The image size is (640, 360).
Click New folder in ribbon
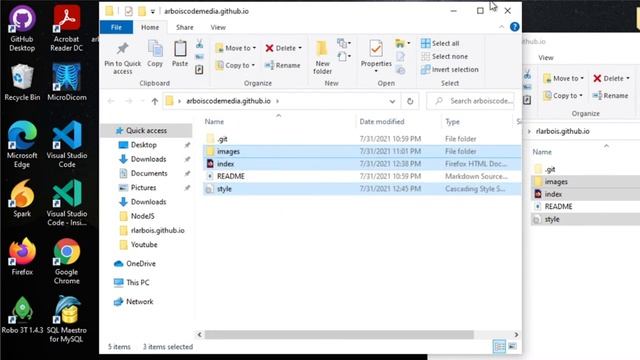(322, 58)
